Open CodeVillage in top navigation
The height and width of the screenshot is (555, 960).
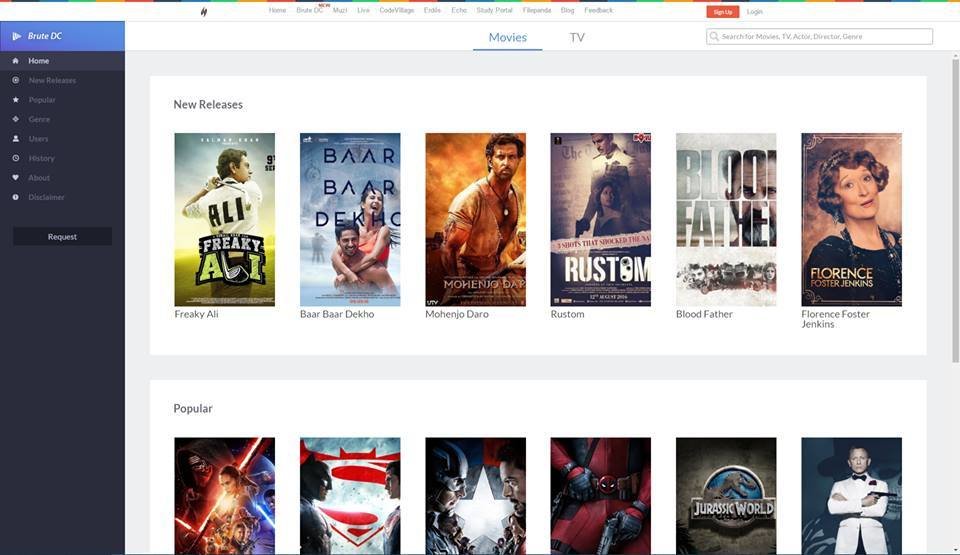(x=397, y=10)
